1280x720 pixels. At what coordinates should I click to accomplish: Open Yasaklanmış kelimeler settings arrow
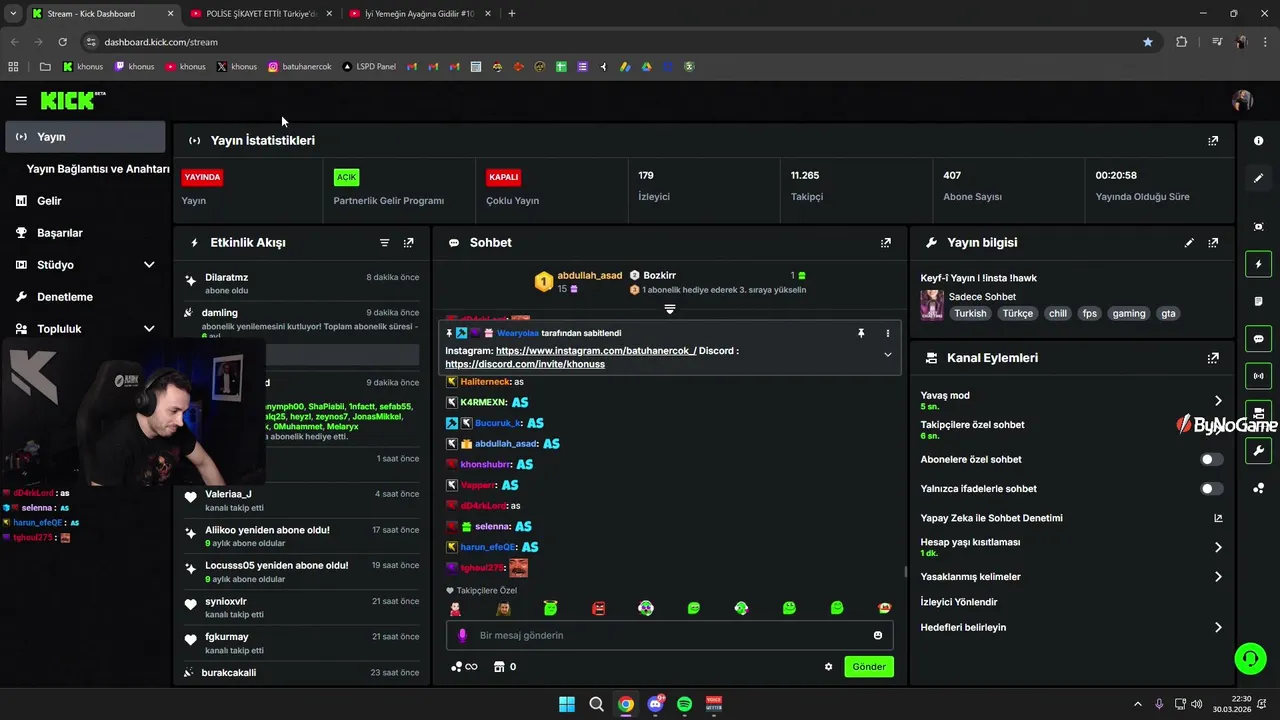[x=1218, y=577]
